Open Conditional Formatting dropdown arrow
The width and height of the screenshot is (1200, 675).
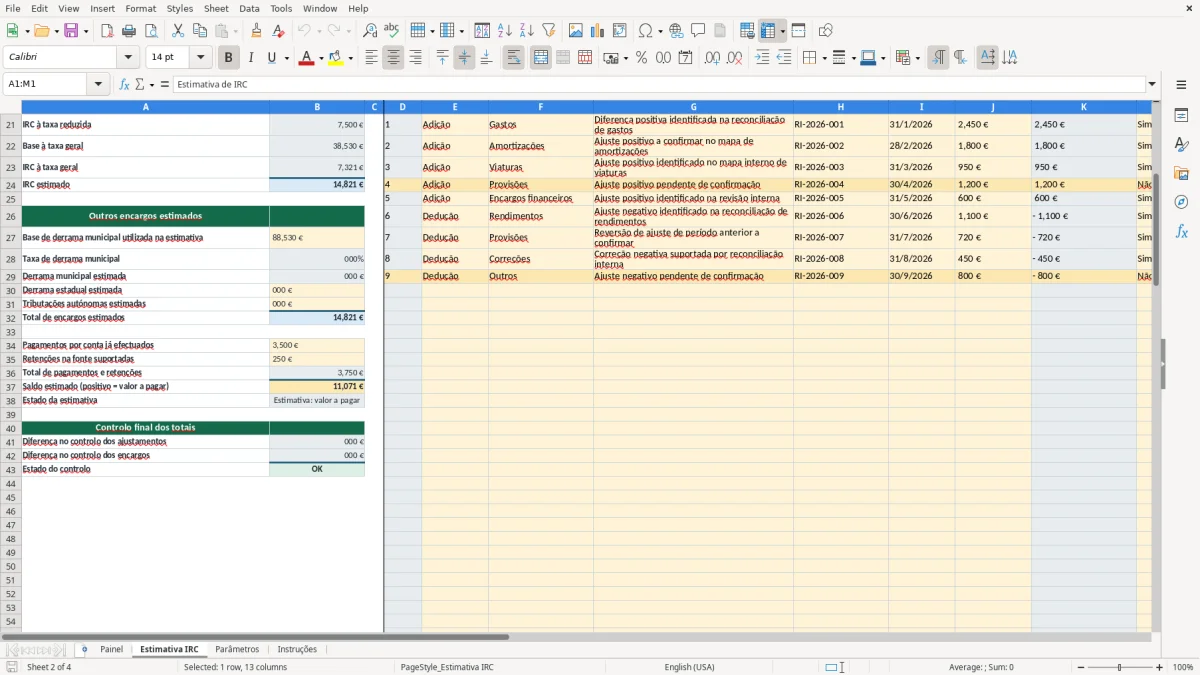(917, 58)
